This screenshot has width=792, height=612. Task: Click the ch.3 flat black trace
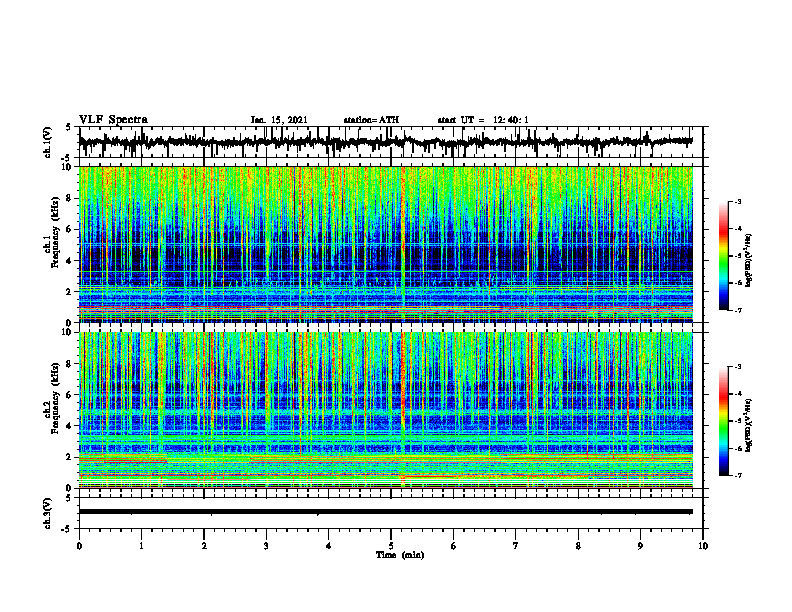(386, 512)
